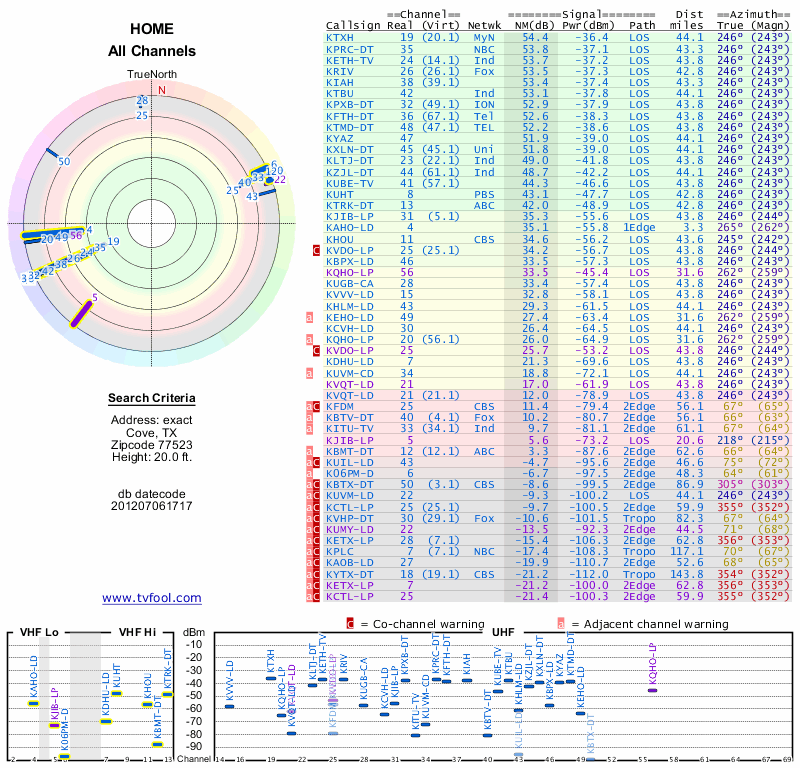Click KAHO-LD bar in VHF Lo chart

pos(33,703)
